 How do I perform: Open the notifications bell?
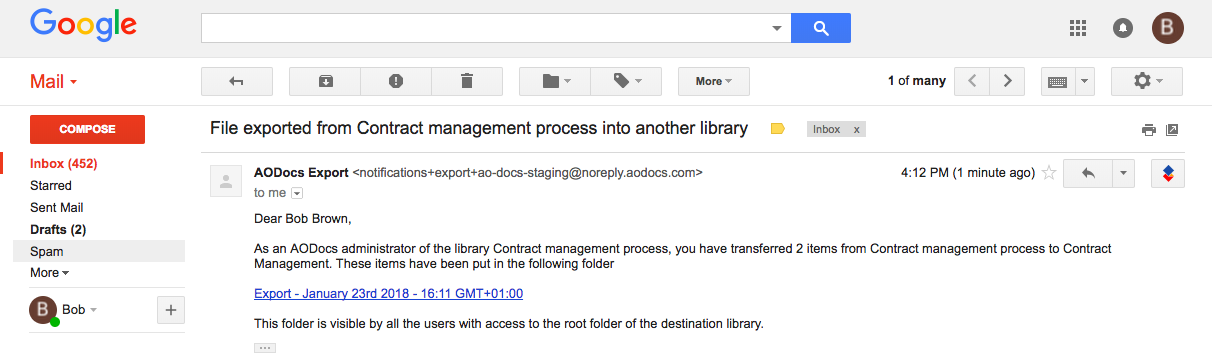point(1123,29)
